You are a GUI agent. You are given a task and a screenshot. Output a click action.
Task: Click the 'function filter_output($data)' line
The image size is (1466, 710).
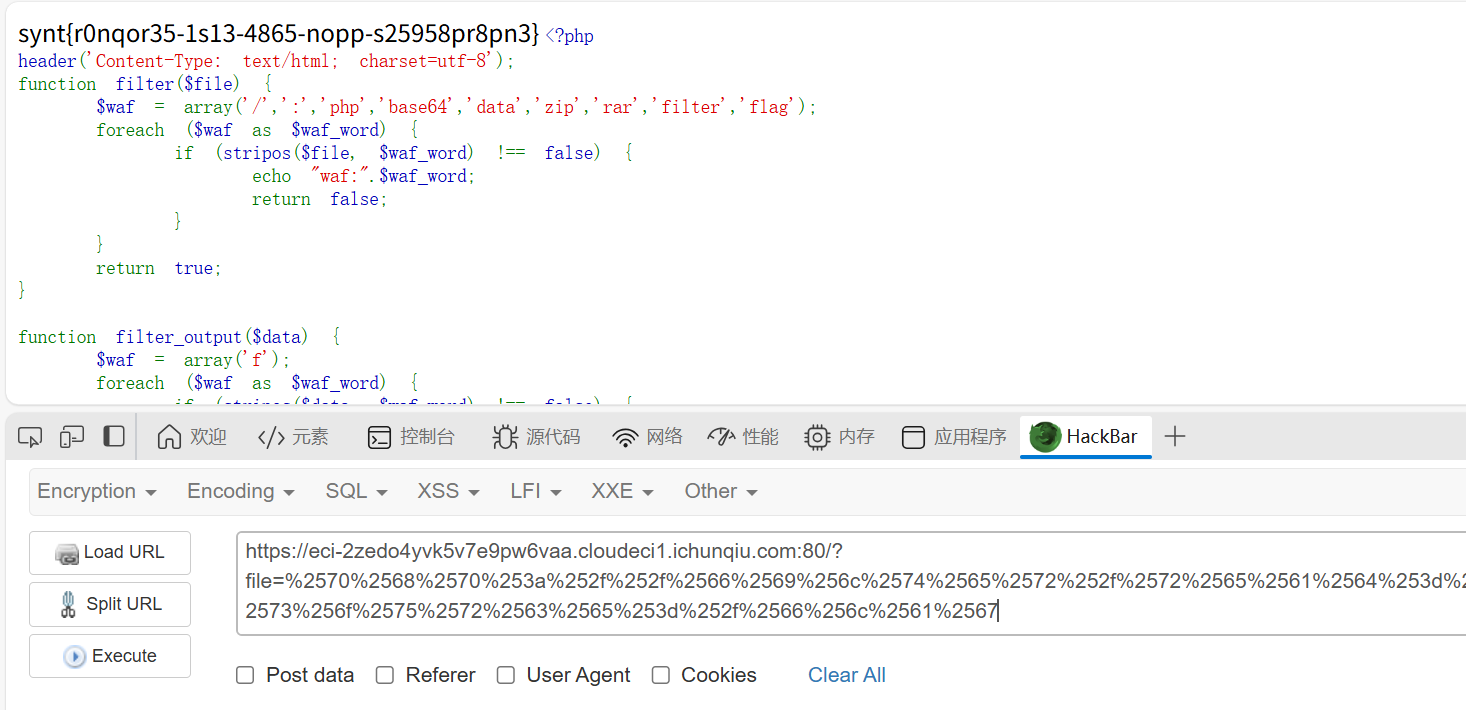[x=180, y=337]
